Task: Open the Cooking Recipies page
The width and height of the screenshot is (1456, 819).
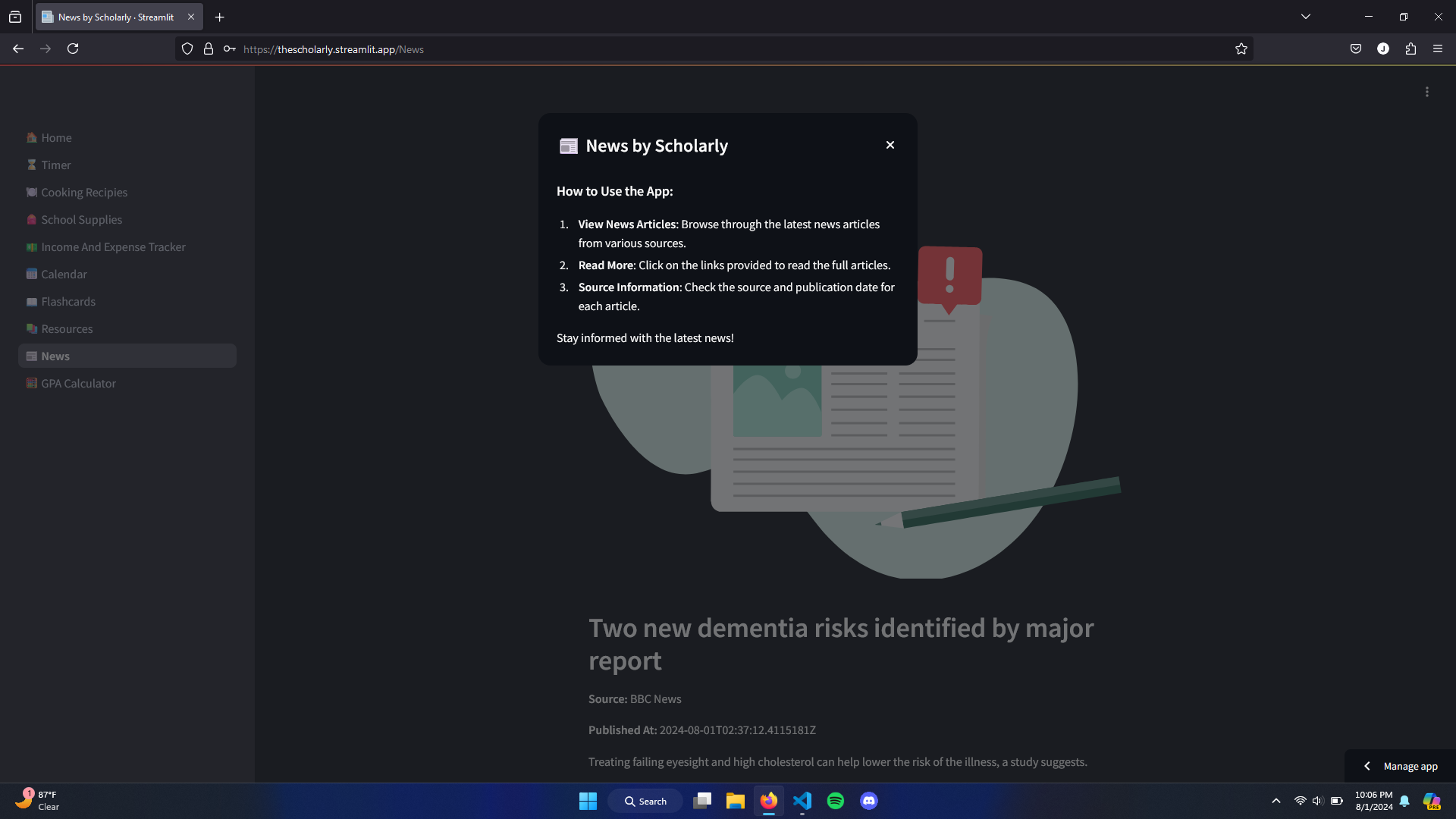Action: click(x=84, y=193)
